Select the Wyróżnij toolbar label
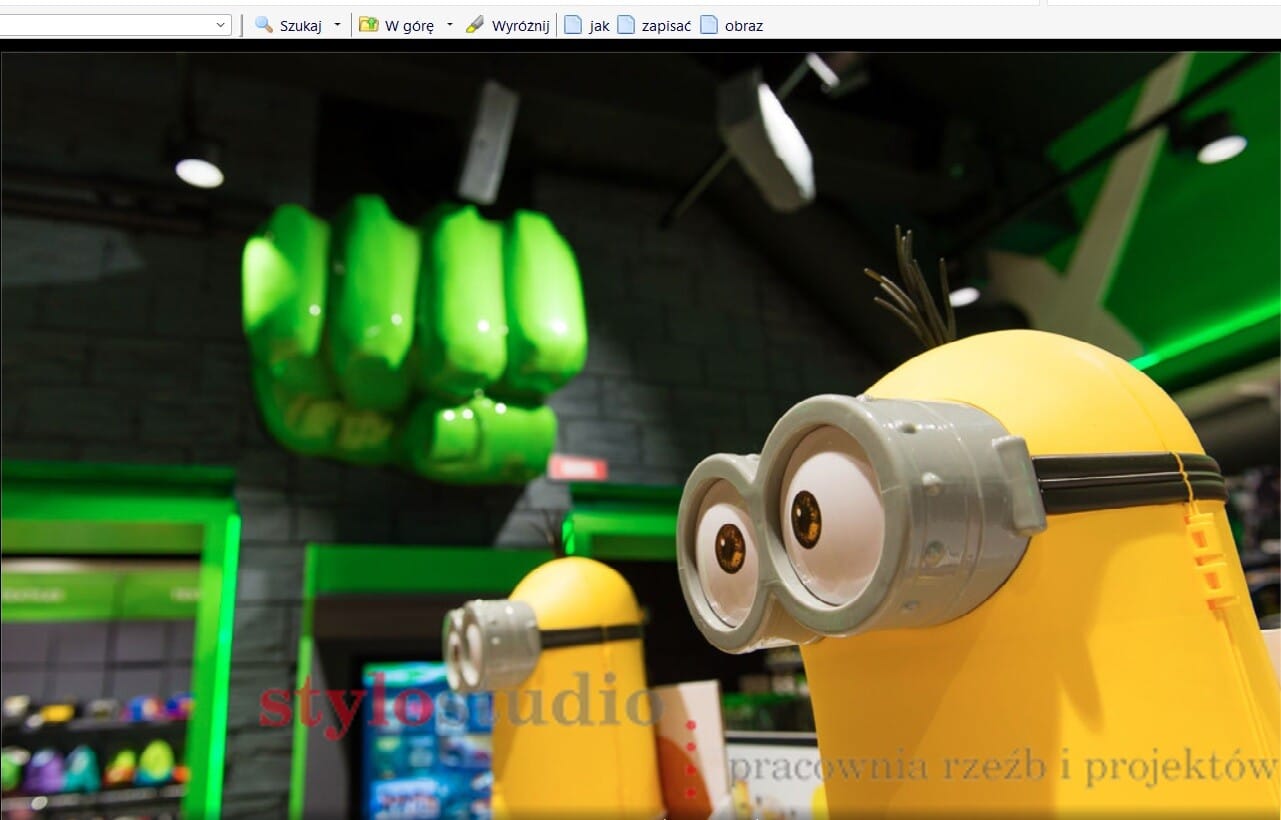 click(520, 26)
